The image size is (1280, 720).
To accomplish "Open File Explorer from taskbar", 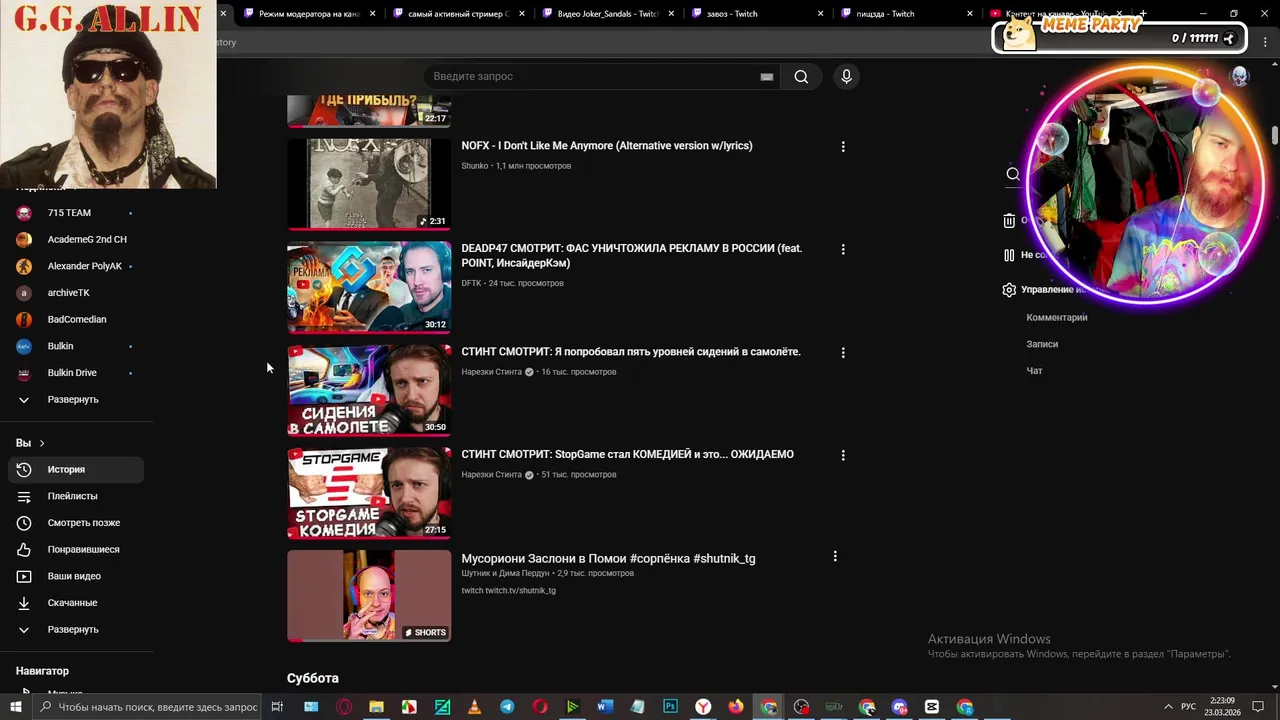I will pyautogui.click(x=376, y=707).
